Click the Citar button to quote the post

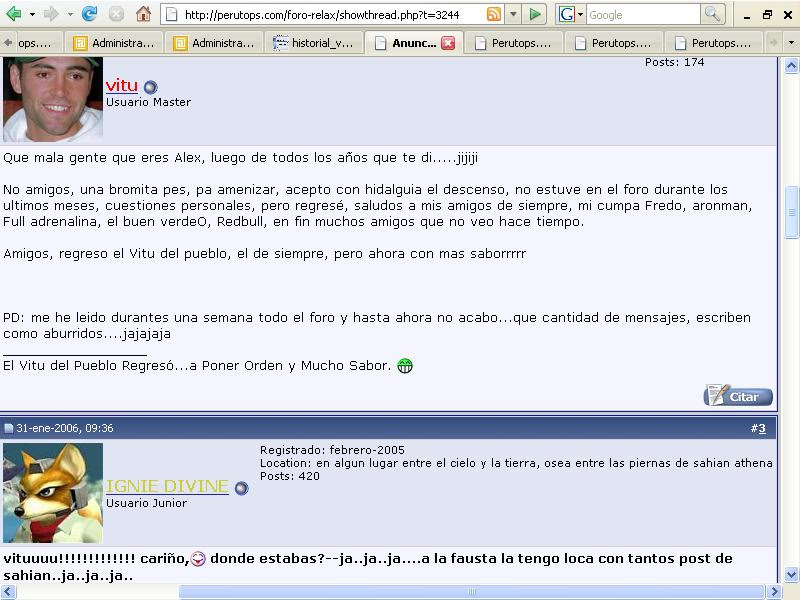[737, 396]
